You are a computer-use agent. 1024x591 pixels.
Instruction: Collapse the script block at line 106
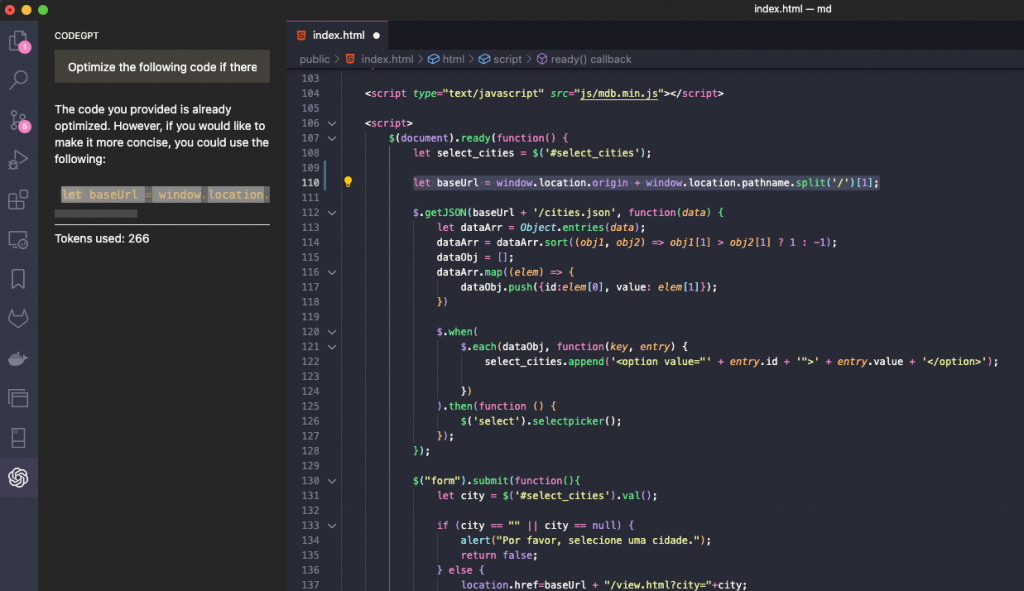coord(332,123)
